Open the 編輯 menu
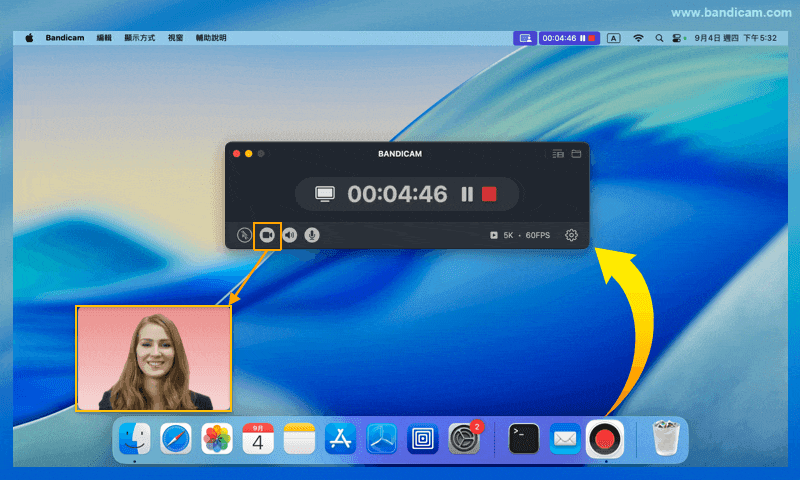800x480 pixels. coord(104,38)
